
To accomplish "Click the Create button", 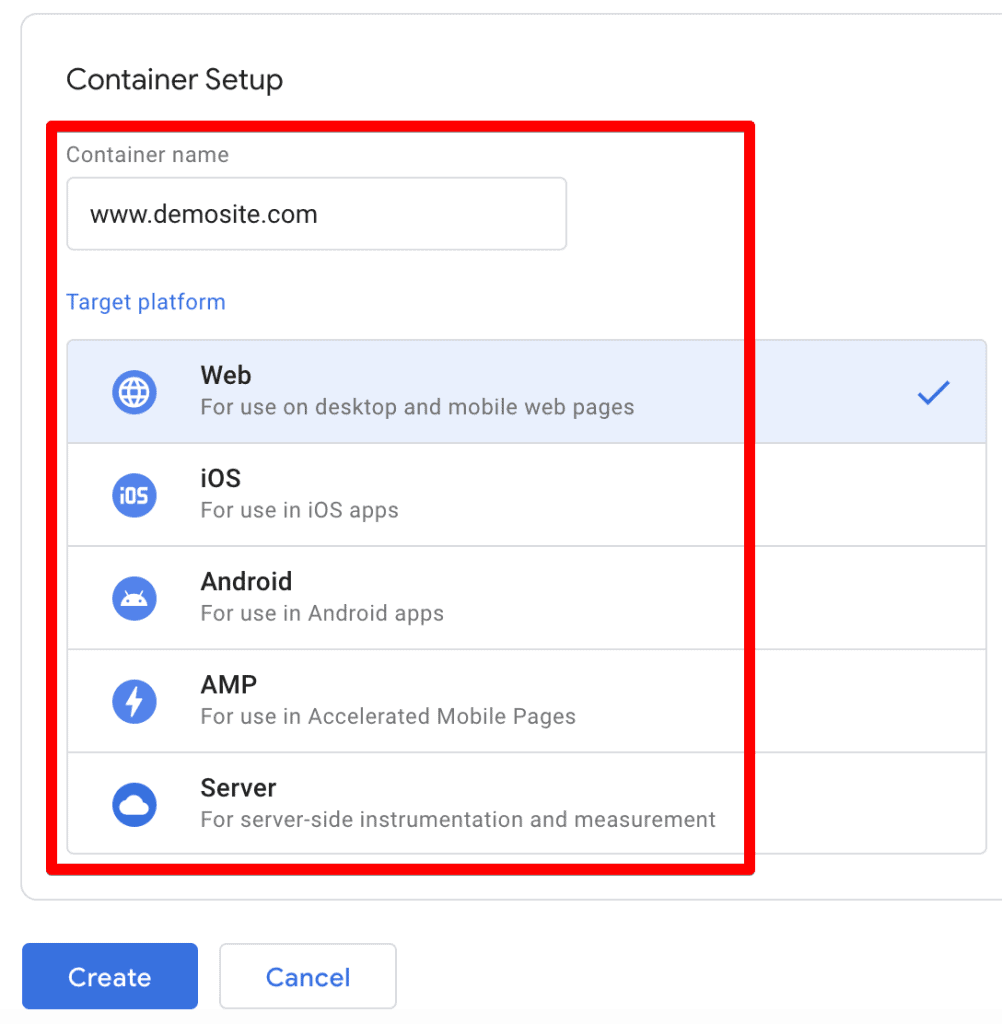I will tap(109, 977).
